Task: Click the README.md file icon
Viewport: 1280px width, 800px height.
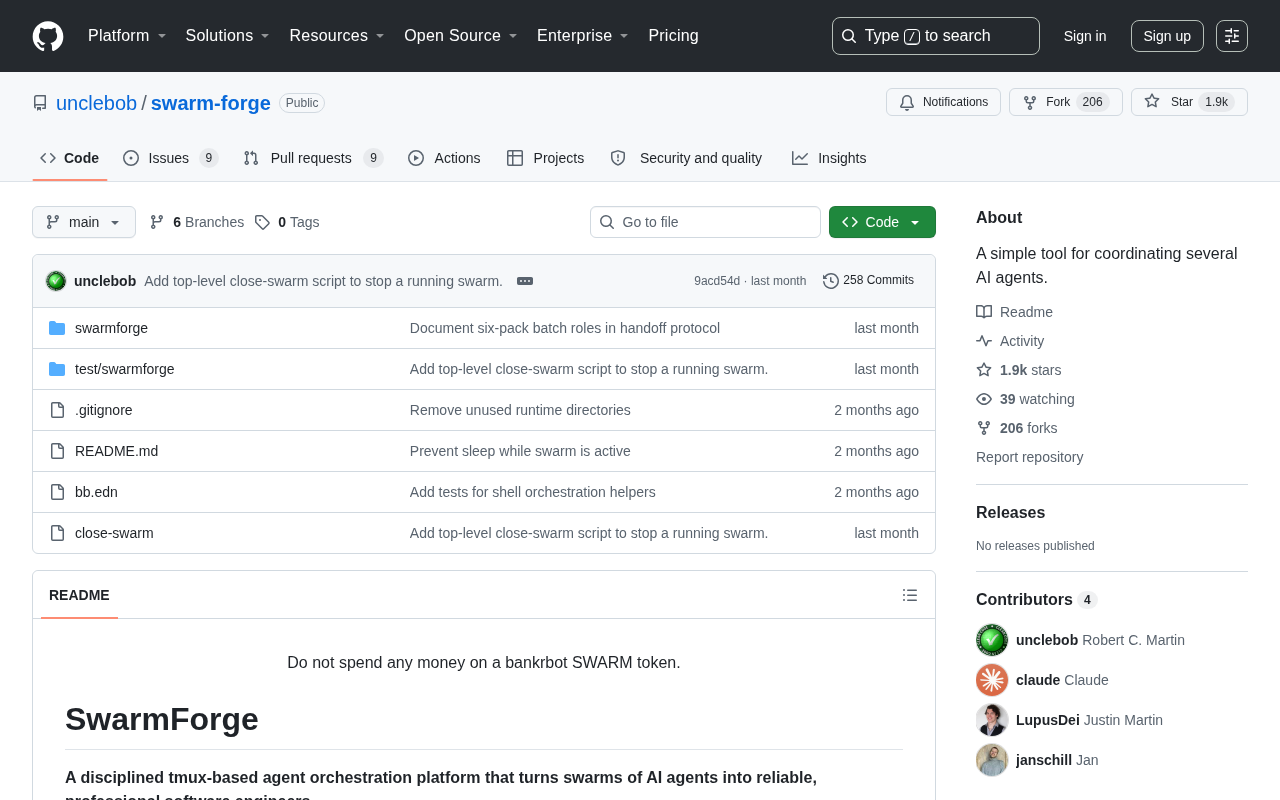Action: pos(57,451)
